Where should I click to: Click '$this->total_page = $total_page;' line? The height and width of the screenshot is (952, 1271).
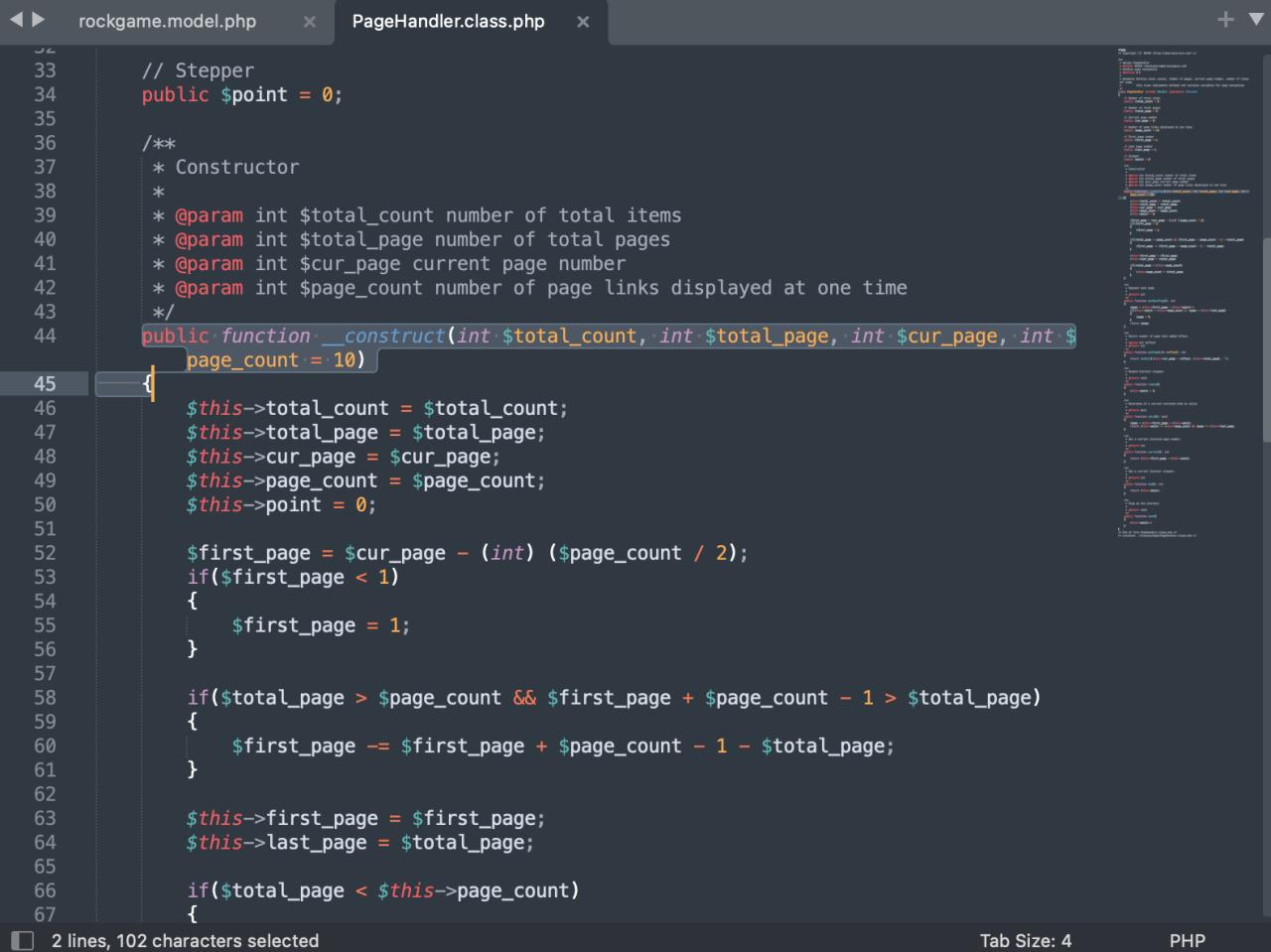[366, 432]
